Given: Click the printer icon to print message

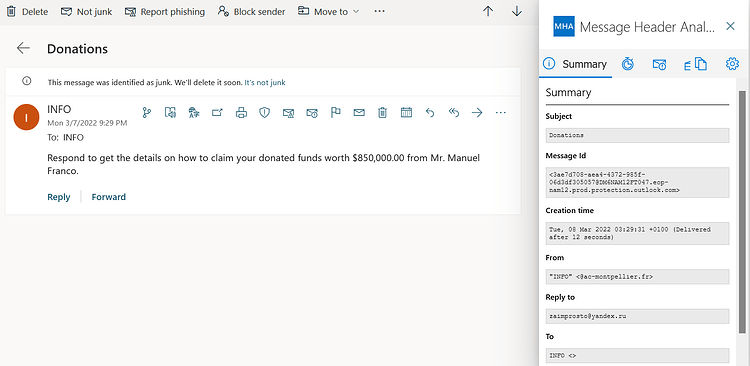Looking at the screenshot, I should tap(241, 113).
